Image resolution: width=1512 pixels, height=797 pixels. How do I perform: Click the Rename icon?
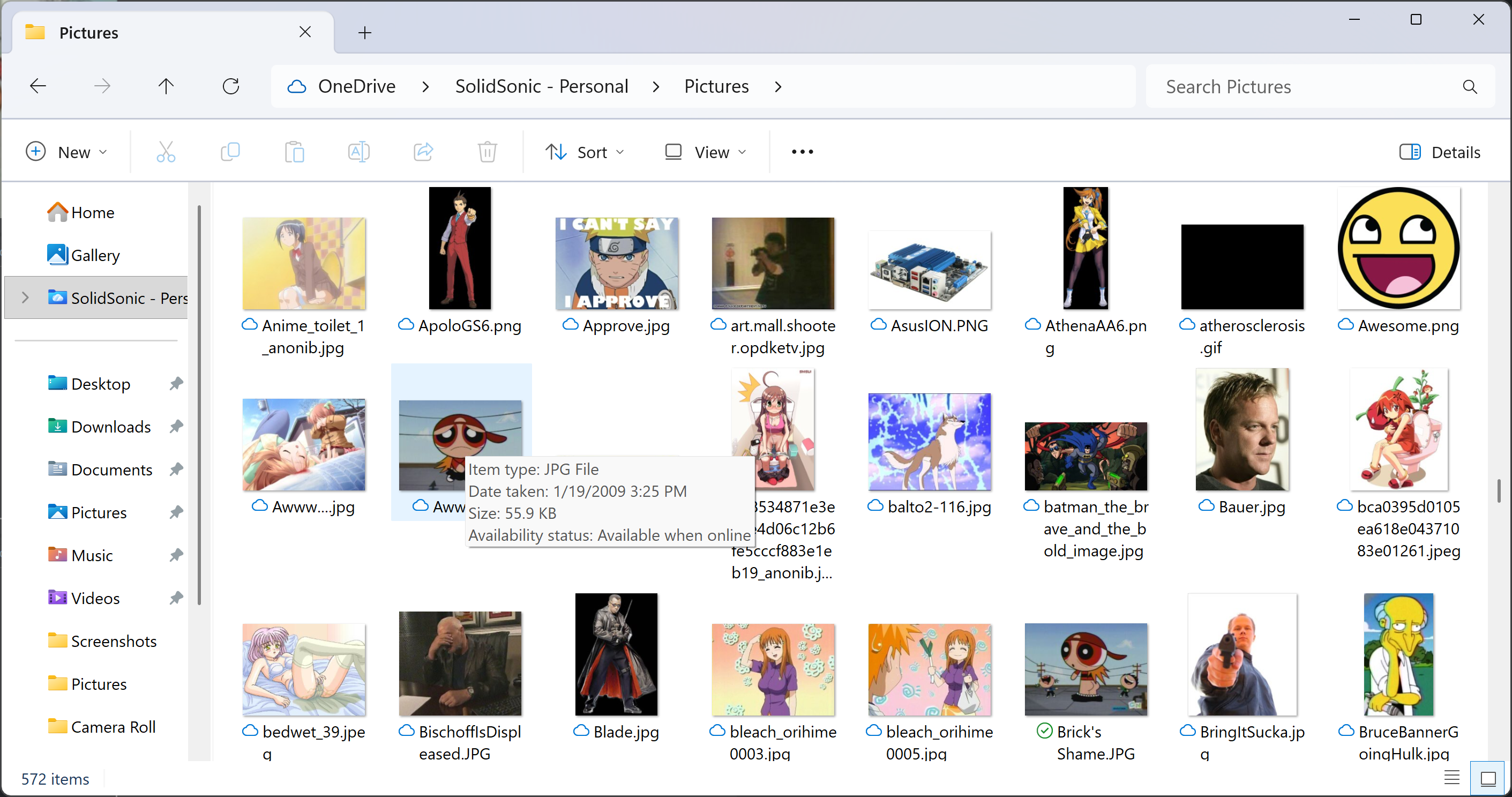[358, 152]
